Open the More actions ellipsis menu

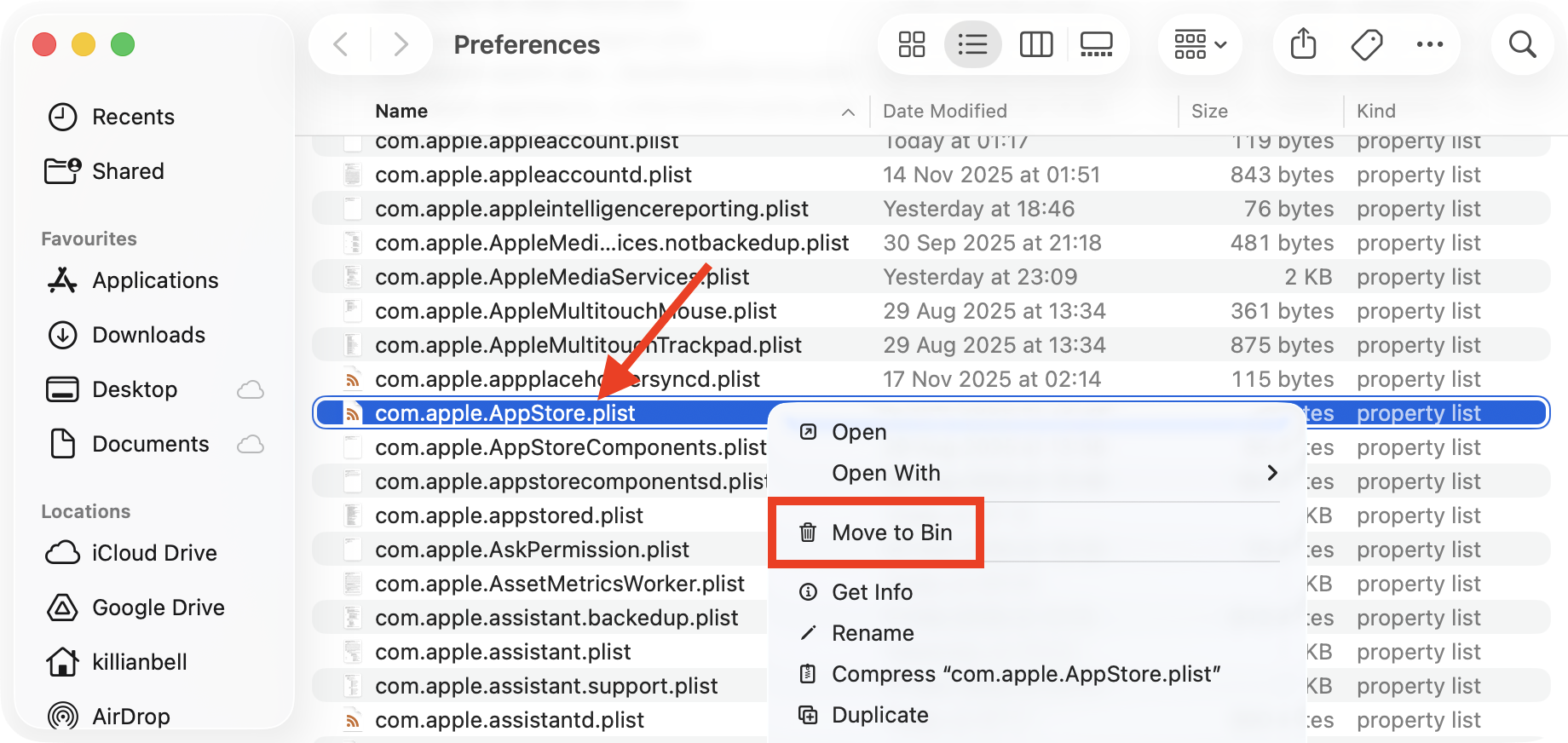pos(1430,44)
